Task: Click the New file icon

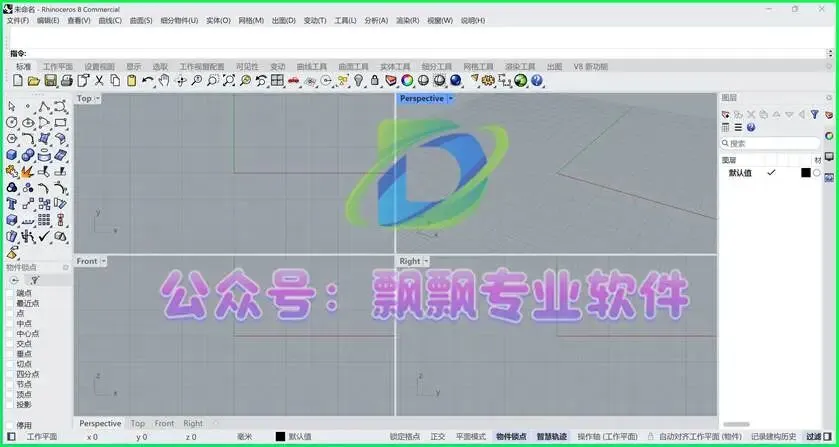Action: (x=18, y=81)
